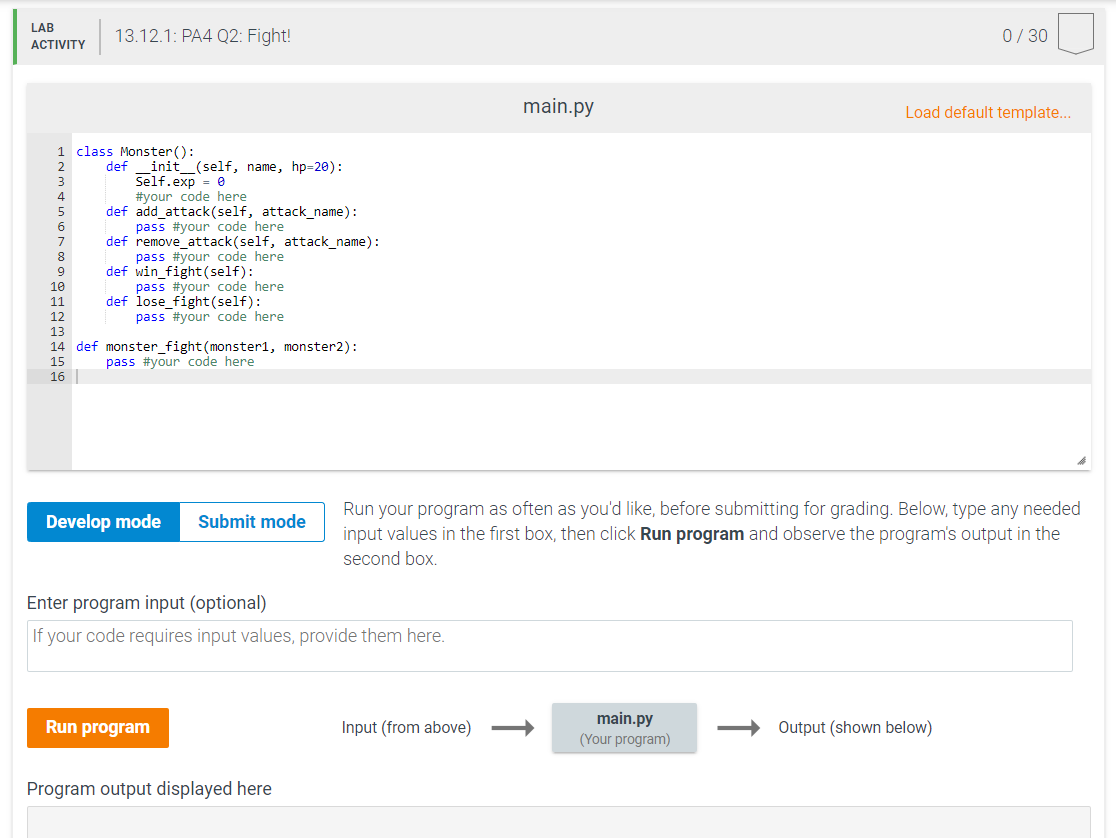Click the main.py program box in the flow diagram
This screenshot has width=1116, height=838.
(x=624, y=727)
